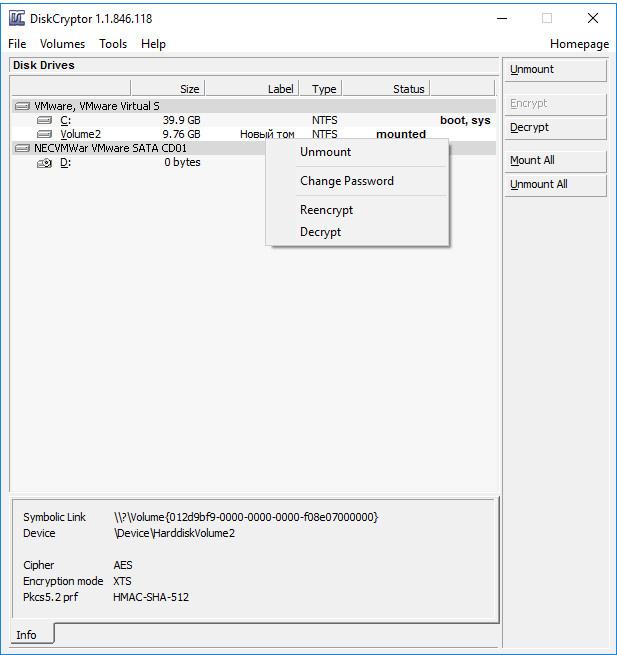Open the Volumes menu
Viewport: 617px width, 655px height.
[63, 44]
